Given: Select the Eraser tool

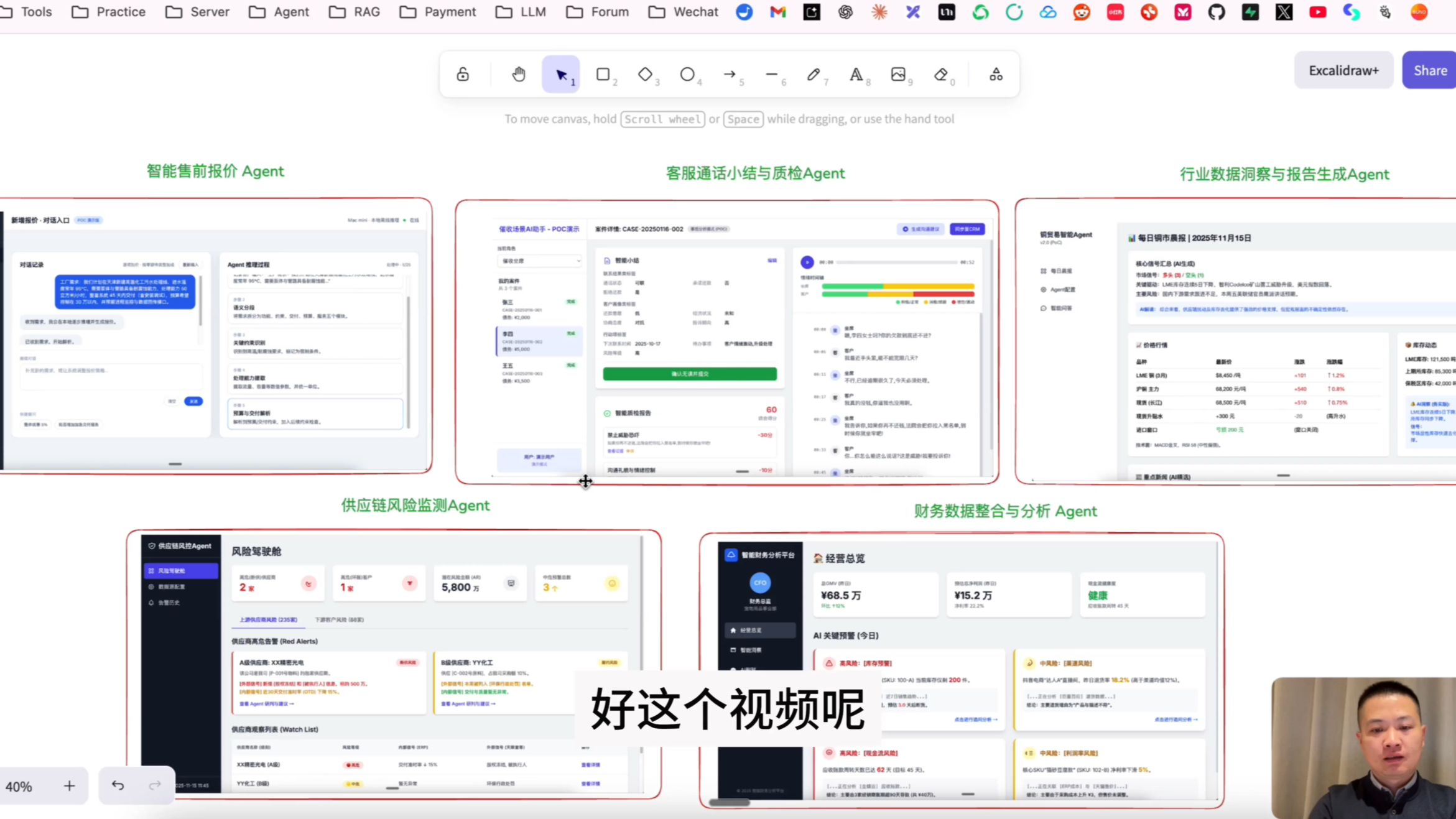Looking at the screenshot, I should tap(940, 75).
